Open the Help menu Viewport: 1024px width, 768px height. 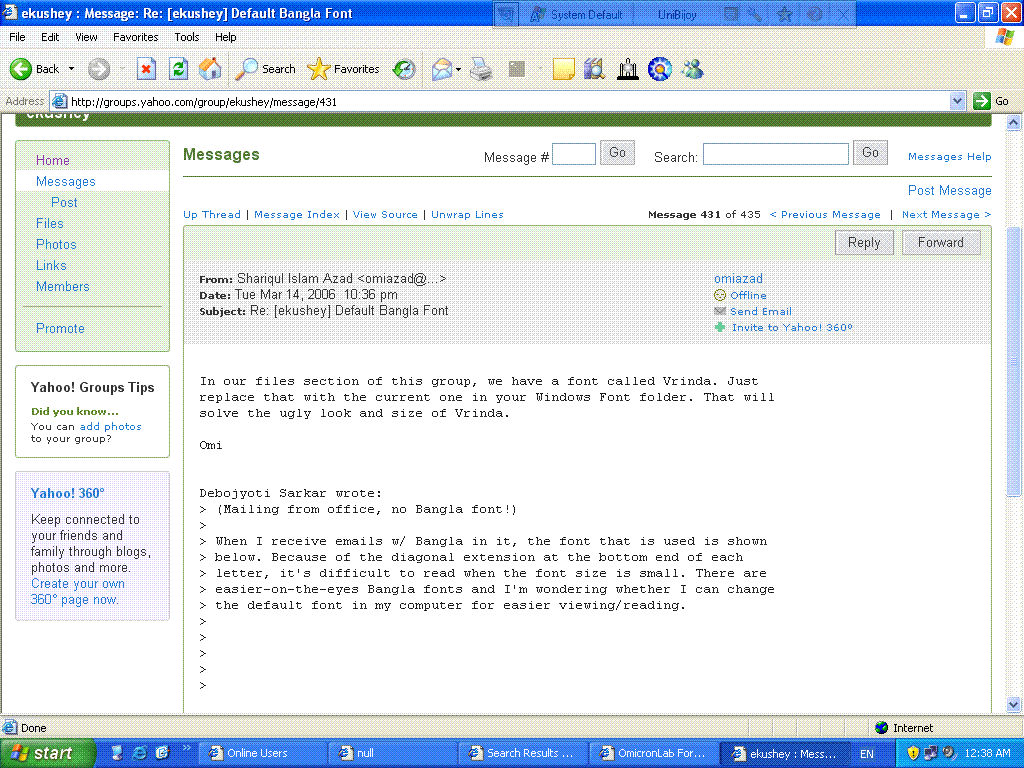(x=225, y=37)
